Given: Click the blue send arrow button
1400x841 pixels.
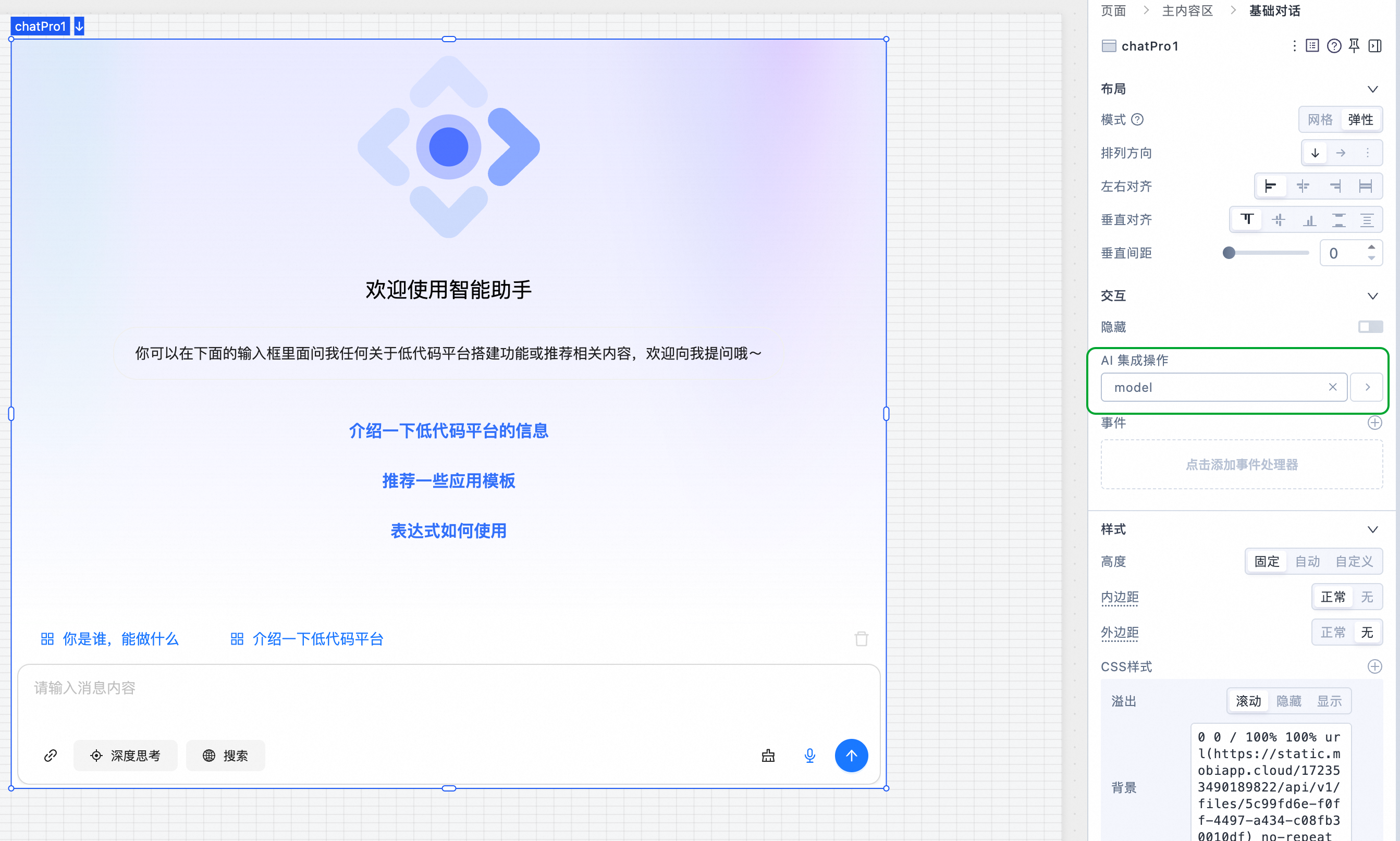Looking at the screenshot, I should click(x=851, y=755).
